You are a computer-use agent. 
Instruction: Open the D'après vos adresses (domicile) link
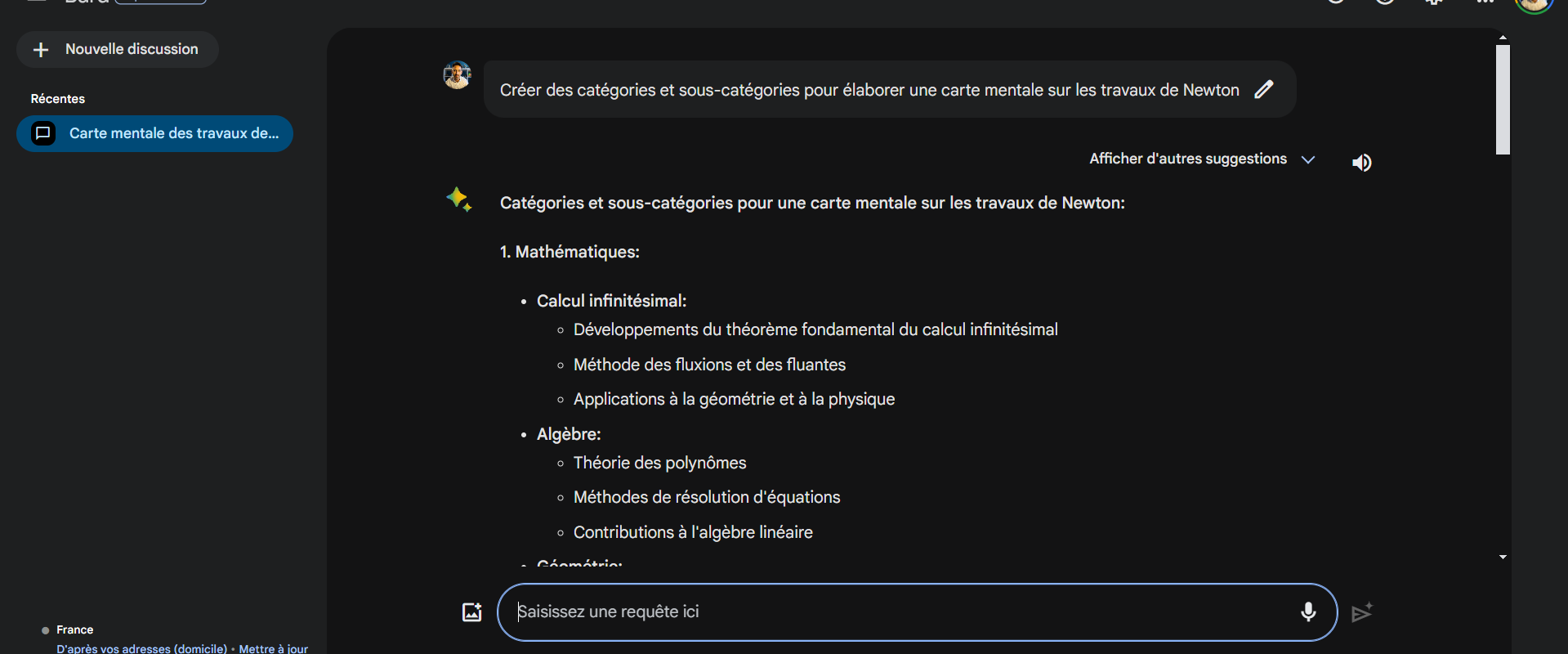[x=142, y=648]
